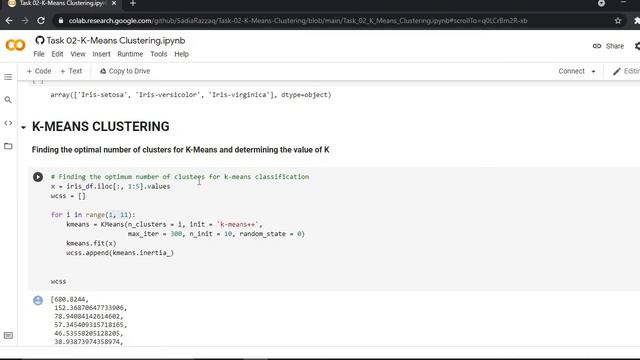
Task: Add a new code cell
Action: [39, 71]
